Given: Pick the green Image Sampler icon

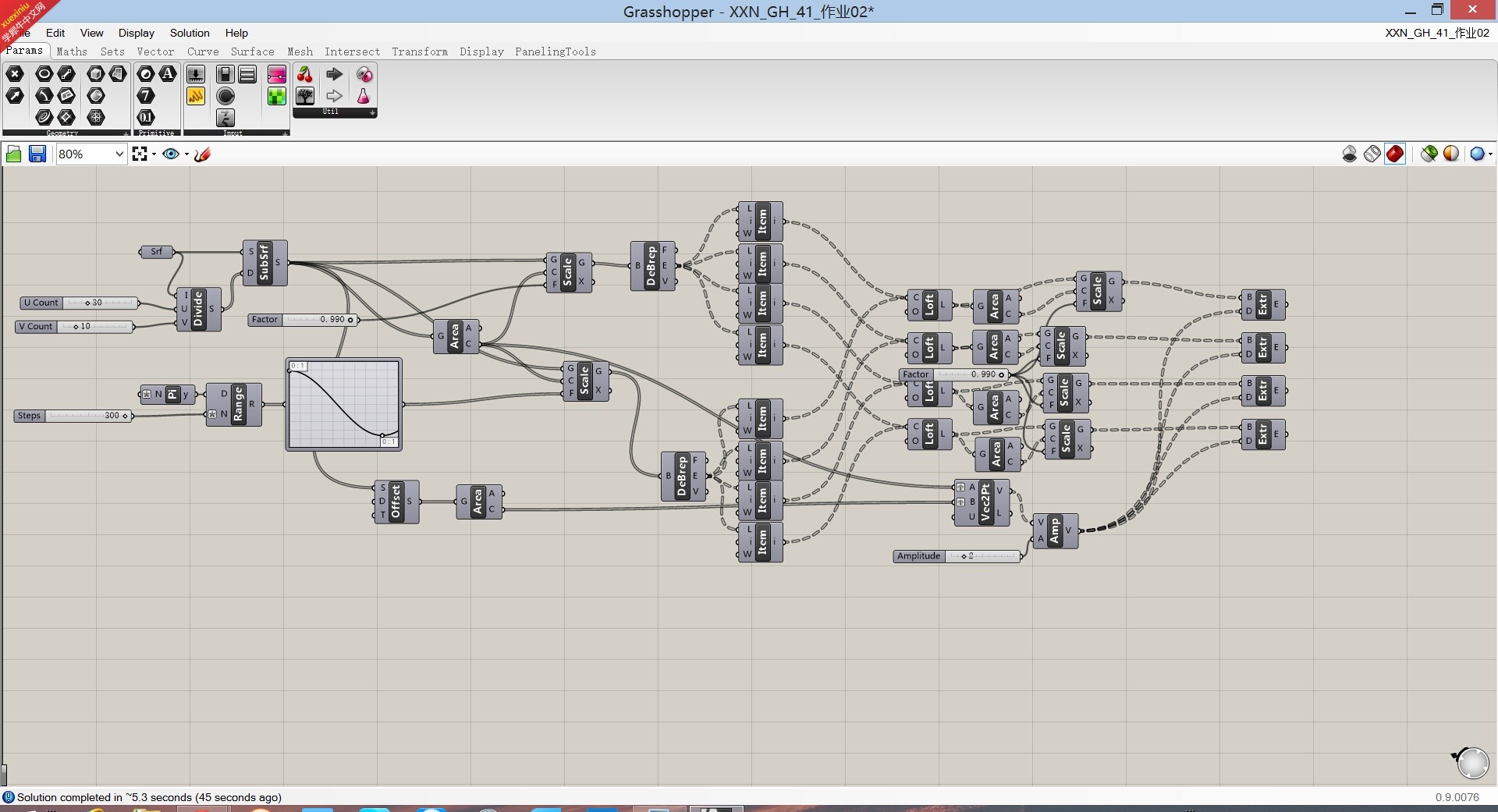Looking at the screenshot, I should [277, 96].
